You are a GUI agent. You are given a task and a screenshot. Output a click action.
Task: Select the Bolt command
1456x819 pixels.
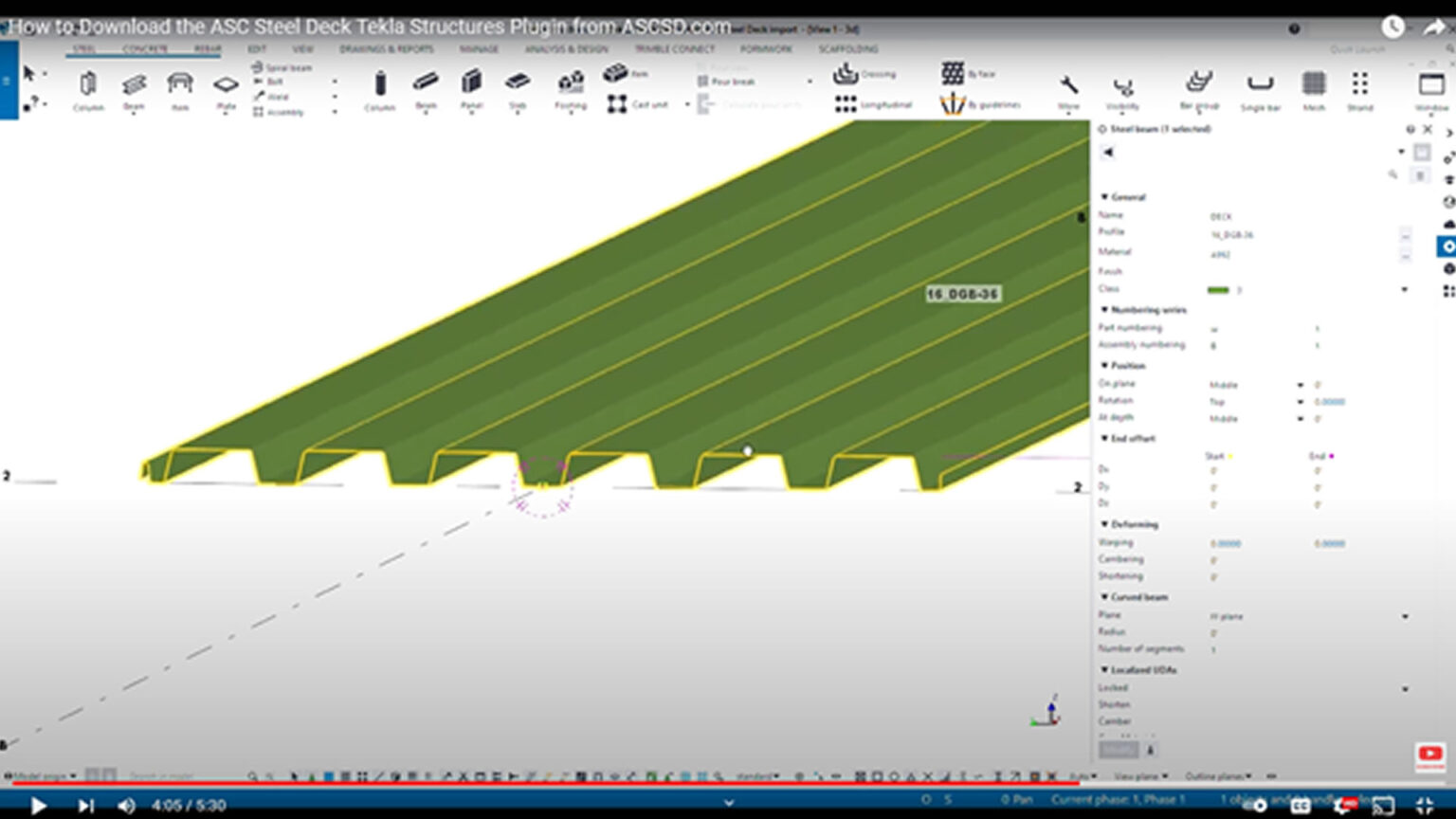[269, 82]
